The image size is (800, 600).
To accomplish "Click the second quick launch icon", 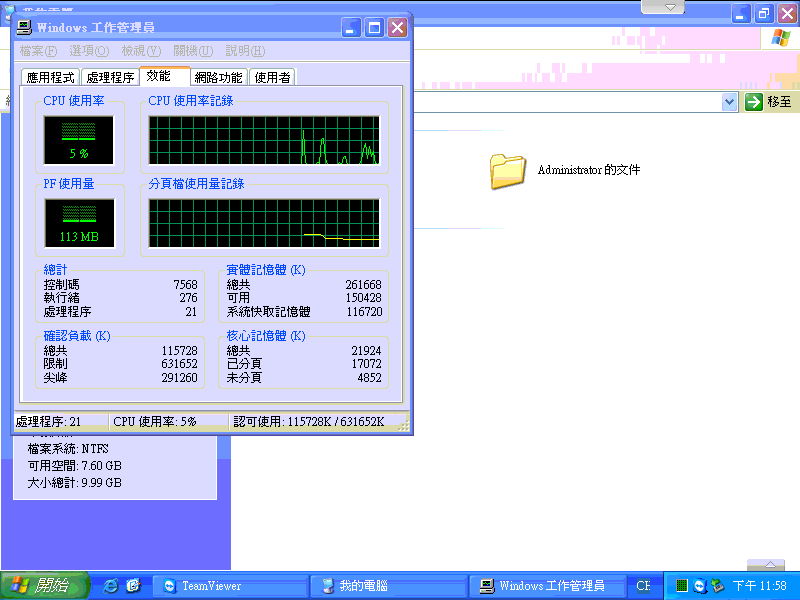I will pyautogui.click(x=133, y=586).
